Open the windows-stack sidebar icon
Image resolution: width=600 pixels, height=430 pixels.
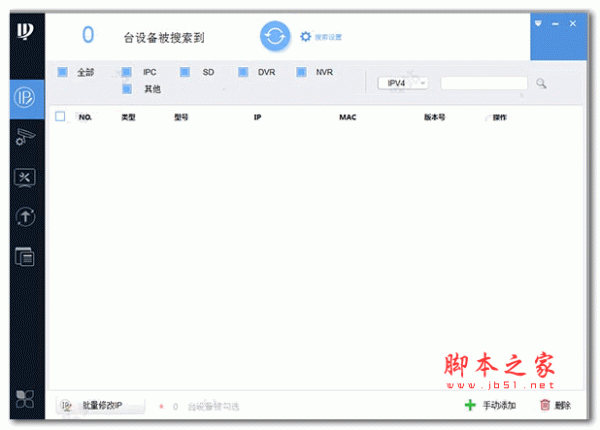(x=24, y=257)
